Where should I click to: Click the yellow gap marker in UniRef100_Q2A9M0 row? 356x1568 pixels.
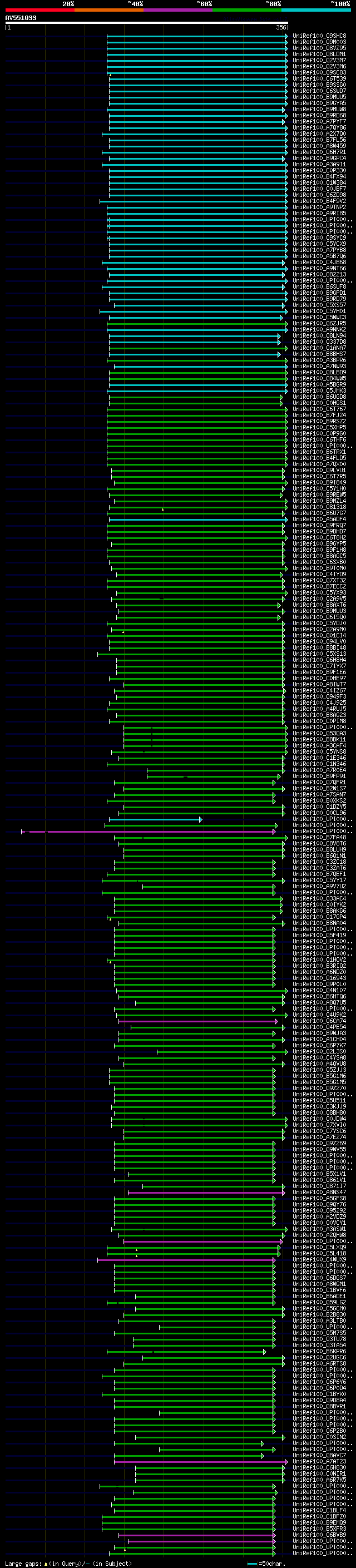coord(123,632)
